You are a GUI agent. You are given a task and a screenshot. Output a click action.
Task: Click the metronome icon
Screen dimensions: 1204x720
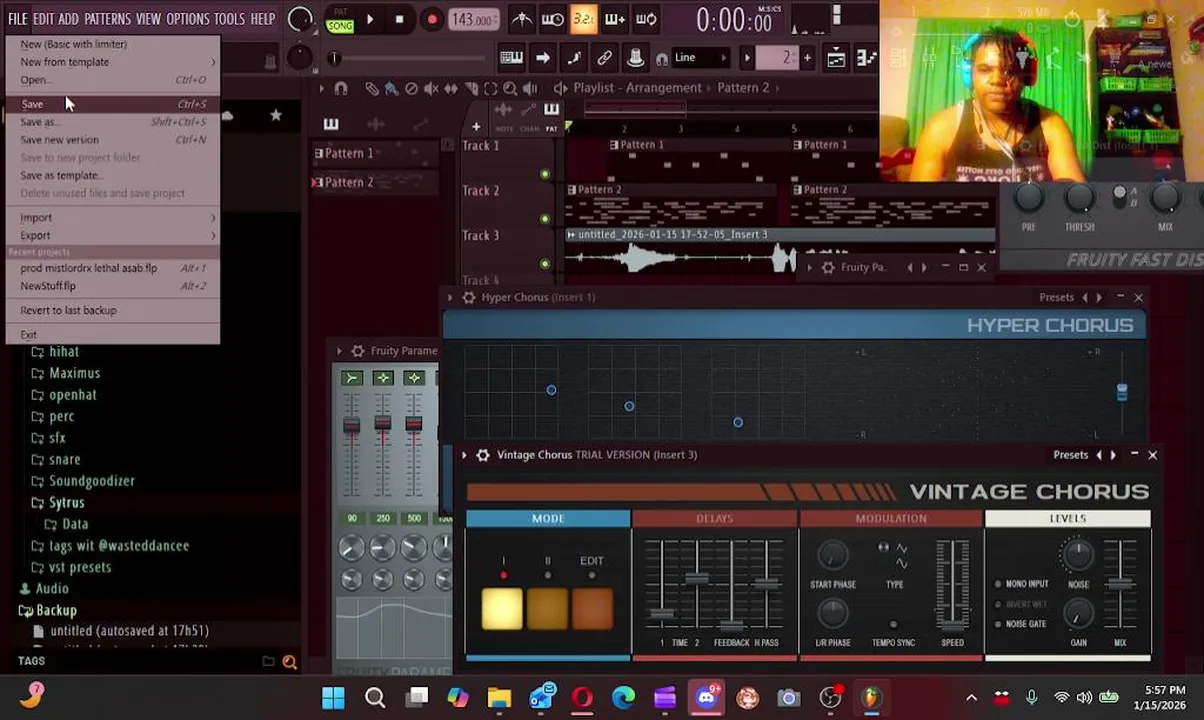click(521, 19)
